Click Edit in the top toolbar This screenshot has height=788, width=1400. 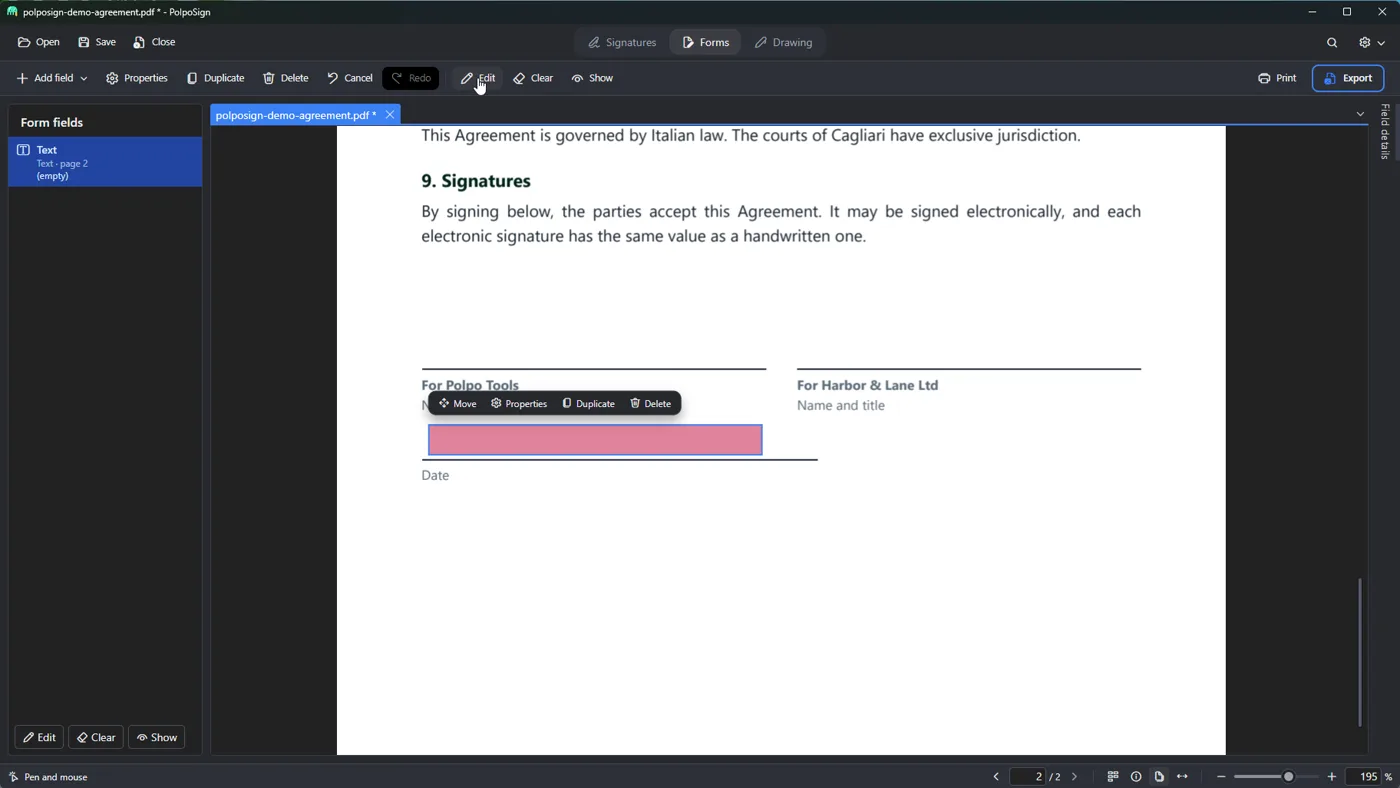[x=478, y=78]
